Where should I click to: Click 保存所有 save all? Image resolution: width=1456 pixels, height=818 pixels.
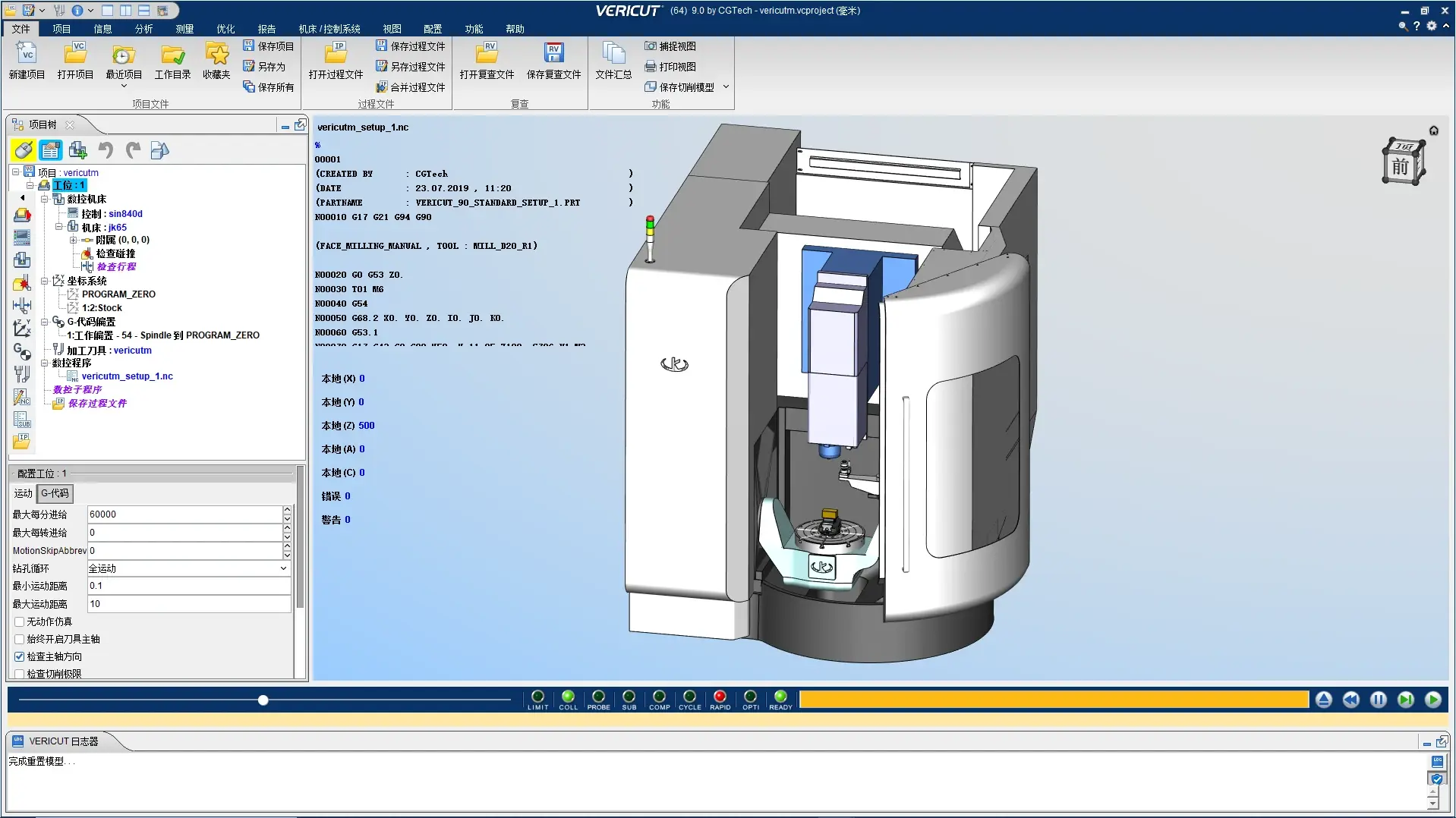tap(268, 87)
